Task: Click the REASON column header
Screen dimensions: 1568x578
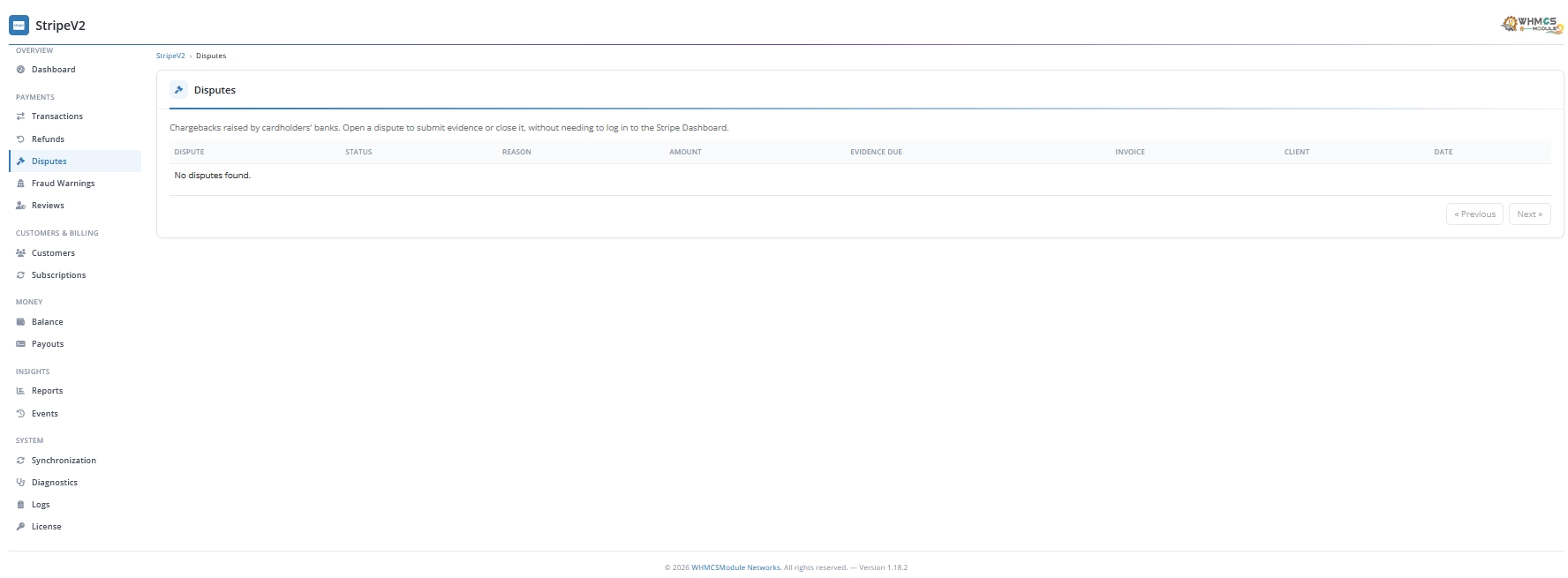Action: [516, 152]
